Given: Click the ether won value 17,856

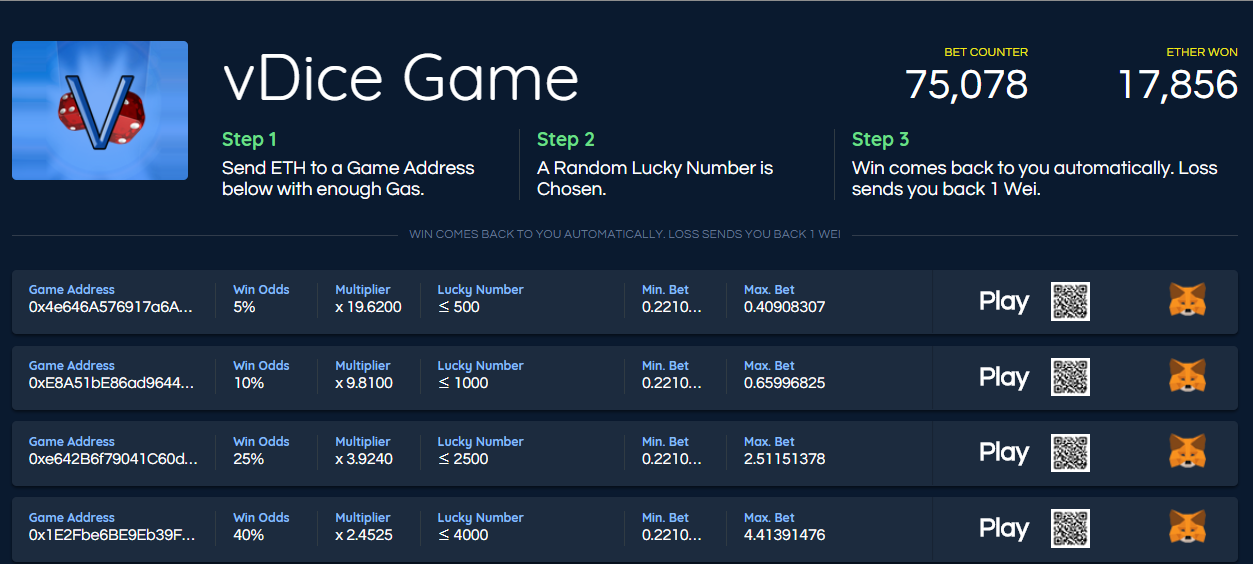Looking at the screenshot, I should click(x=1178, y=84).
